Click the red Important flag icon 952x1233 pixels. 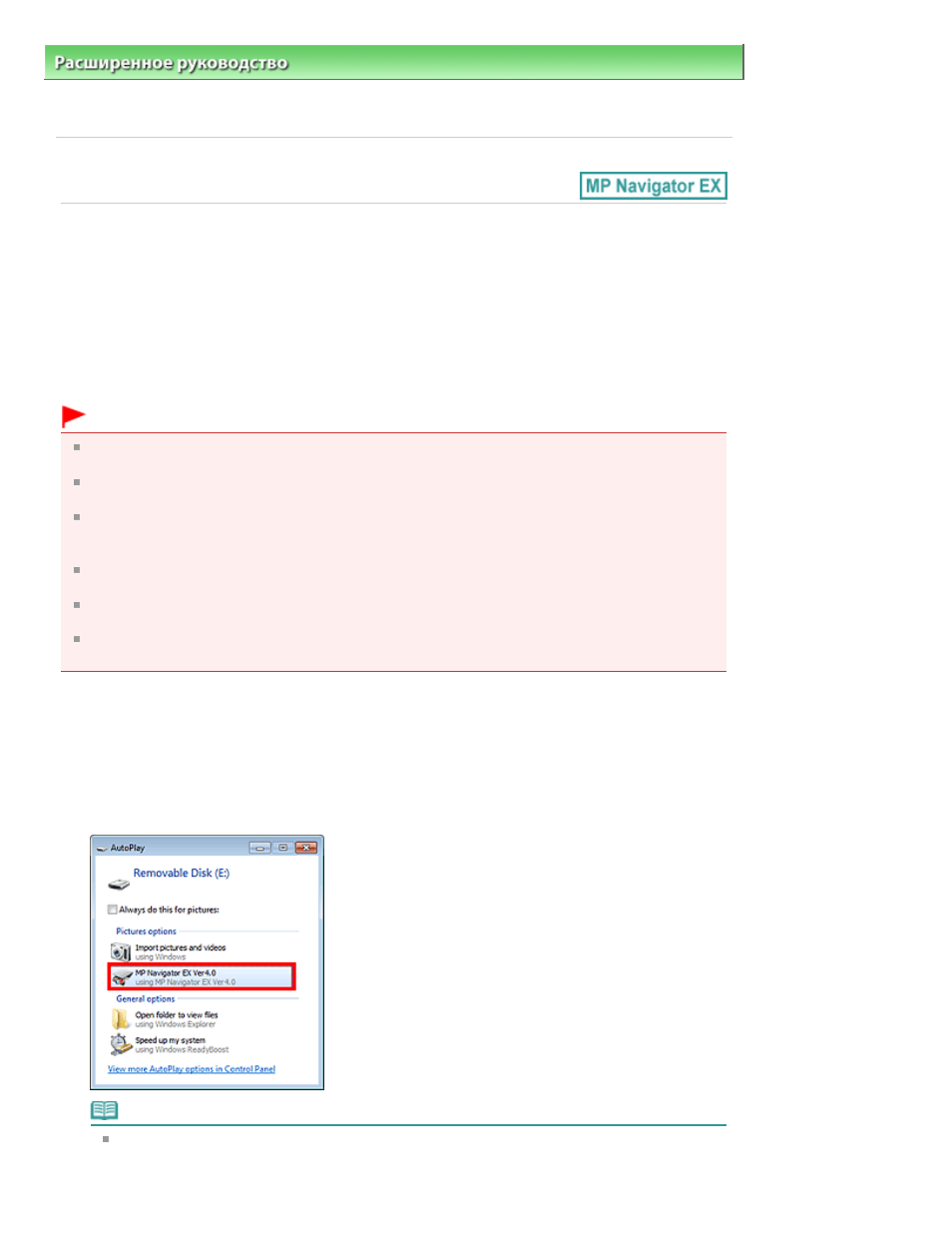pos(74,415)
